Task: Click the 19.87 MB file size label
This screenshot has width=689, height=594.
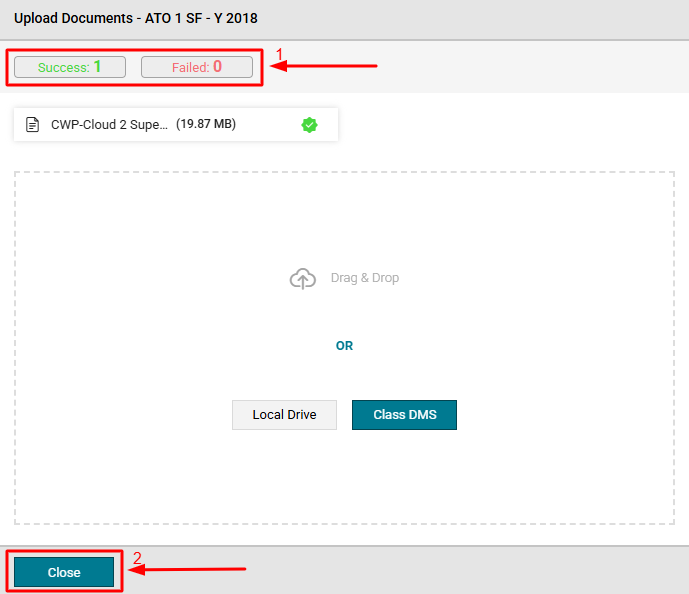Action: 206,125
